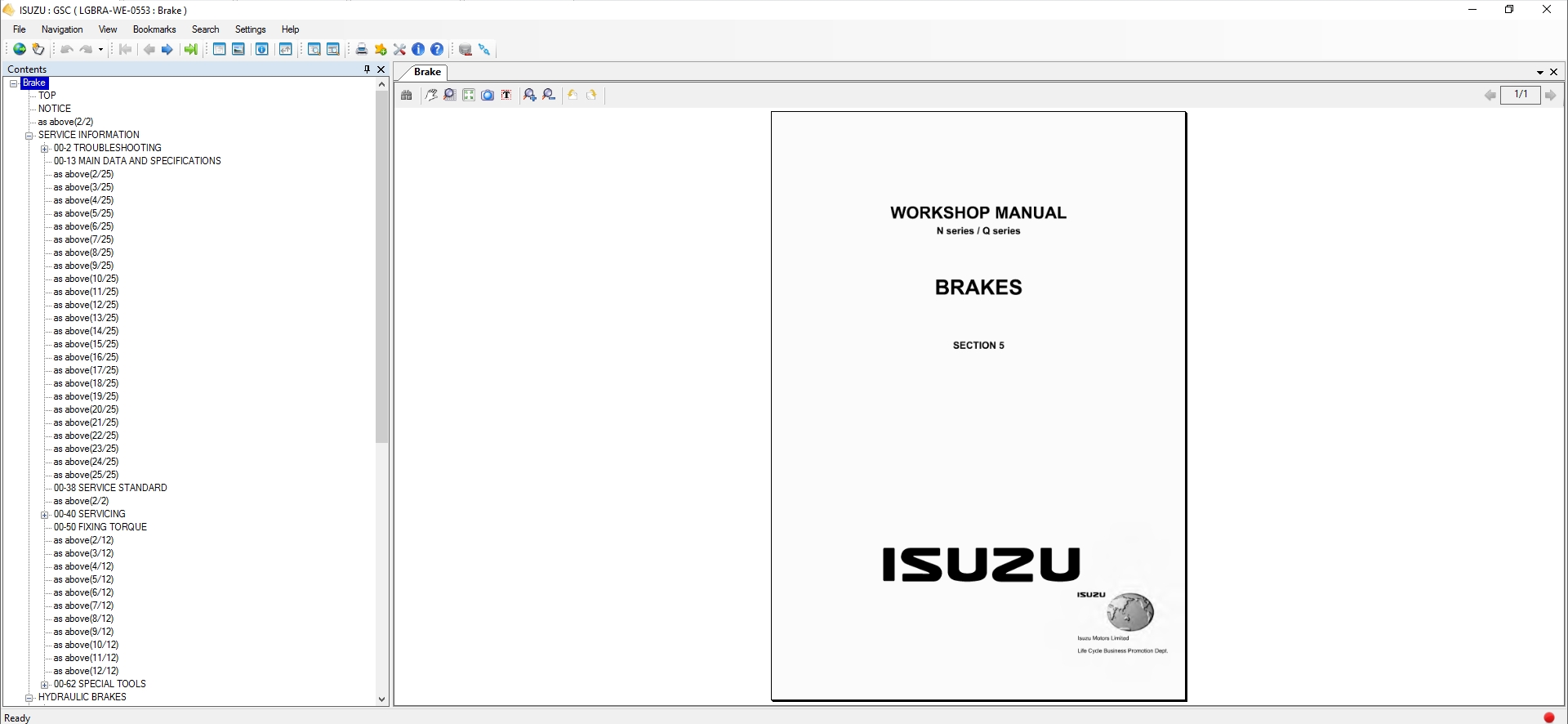
Task: Click the Contents scrollbar up arrow
Action: 381,83
